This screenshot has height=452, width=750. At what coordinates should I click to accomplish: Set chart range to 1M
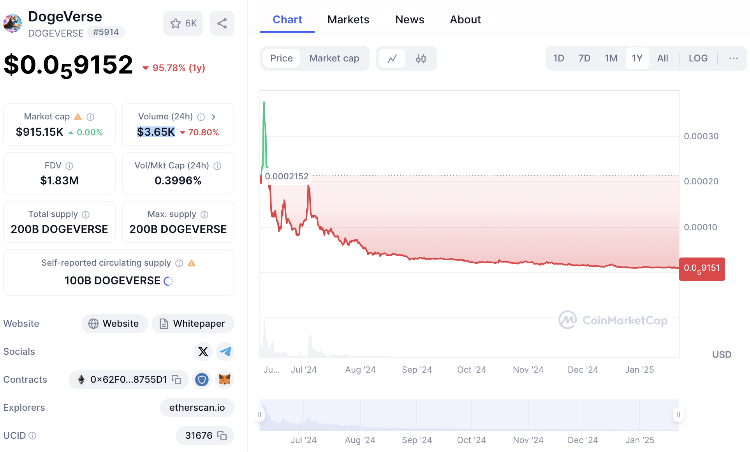[611, 58]
